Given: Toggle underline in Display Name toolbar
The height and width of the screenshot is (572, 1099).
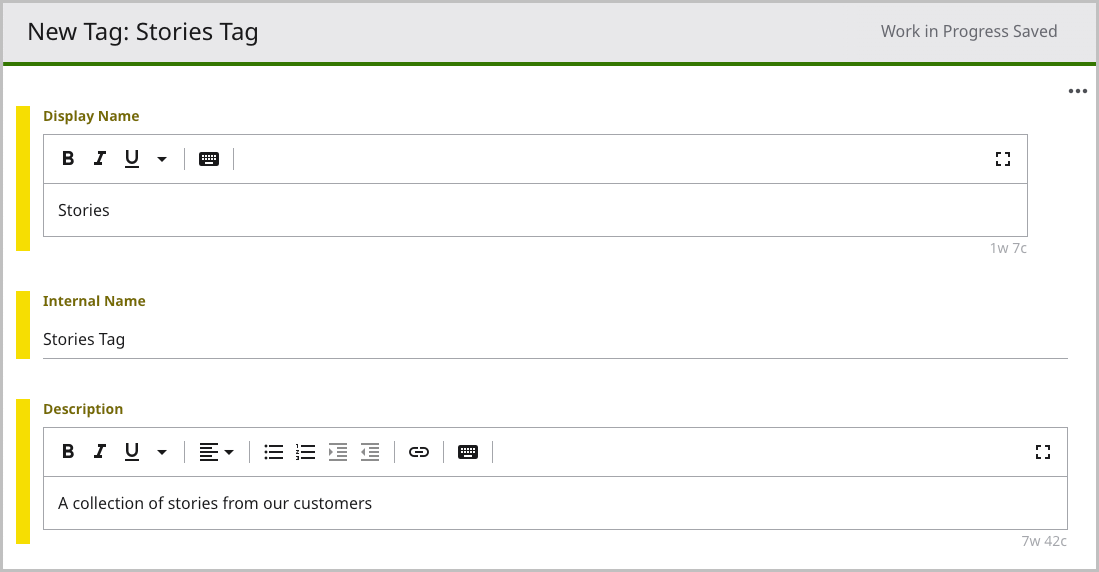Looking at the screenshot, I should click(x=131, y=159).
